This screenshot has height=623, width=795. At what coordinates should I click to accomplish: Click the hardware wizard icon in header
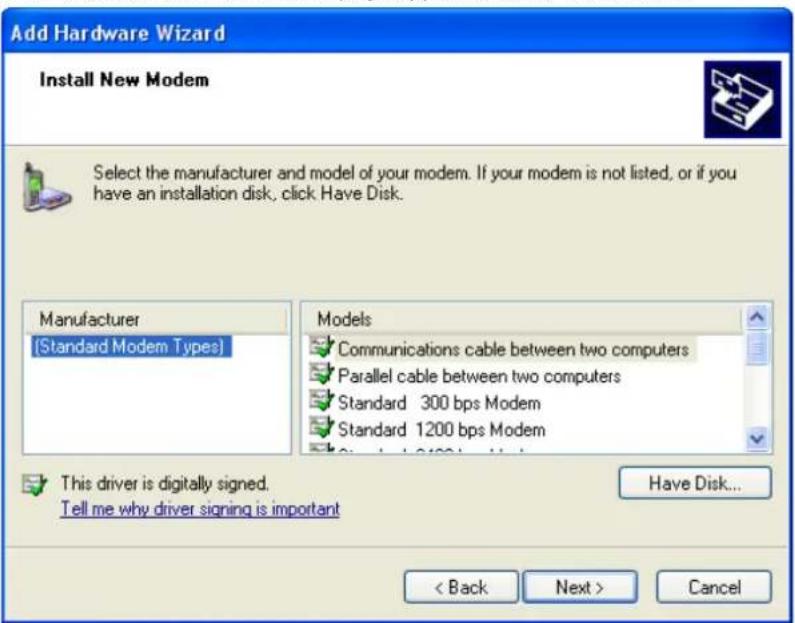pyautogui.click(x=742, y=99)
